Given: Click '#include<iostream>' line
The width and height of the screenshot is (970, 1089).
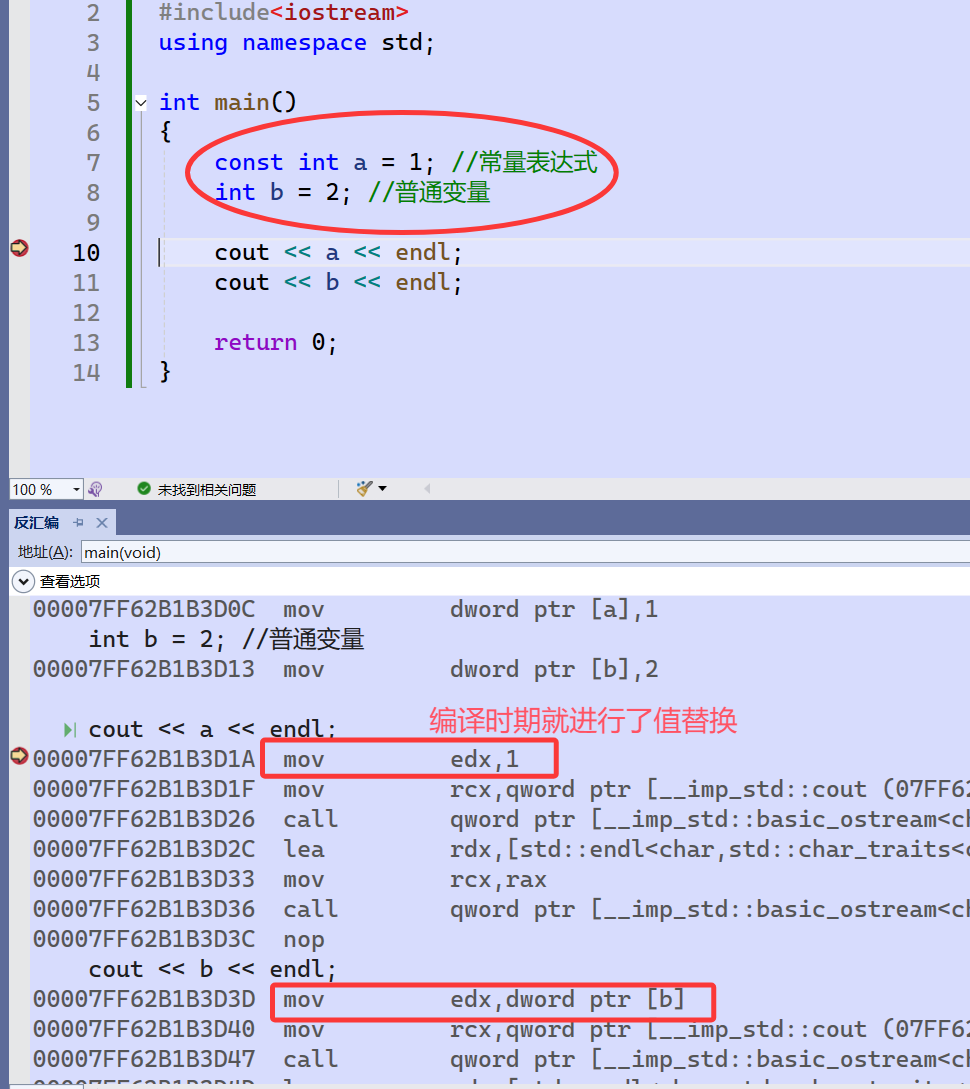Looking at the screenshot, I should [x=283, y=13].
